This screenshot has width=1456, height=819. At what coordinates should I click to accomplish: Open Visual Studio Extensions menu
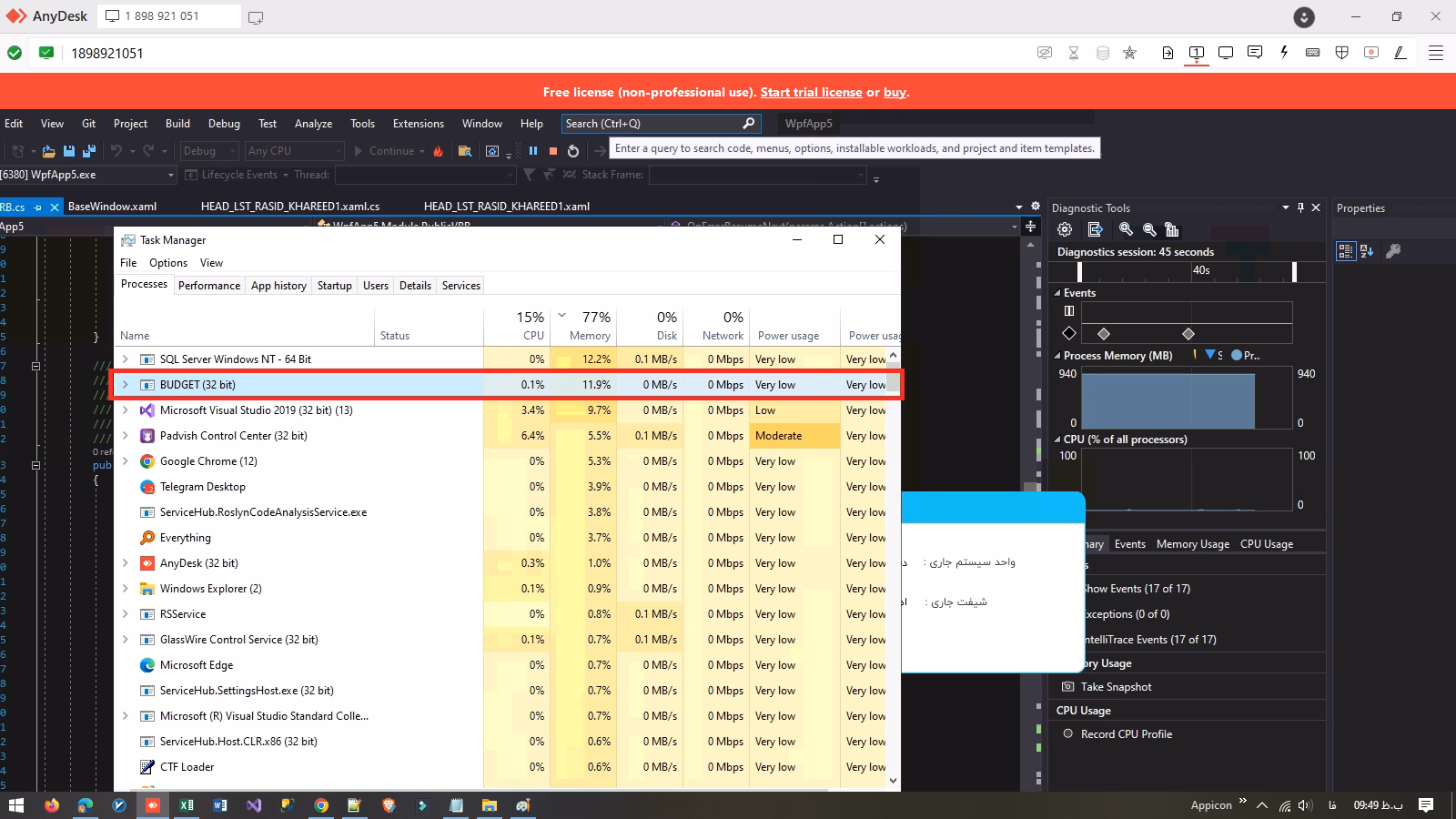coord(419,124)
